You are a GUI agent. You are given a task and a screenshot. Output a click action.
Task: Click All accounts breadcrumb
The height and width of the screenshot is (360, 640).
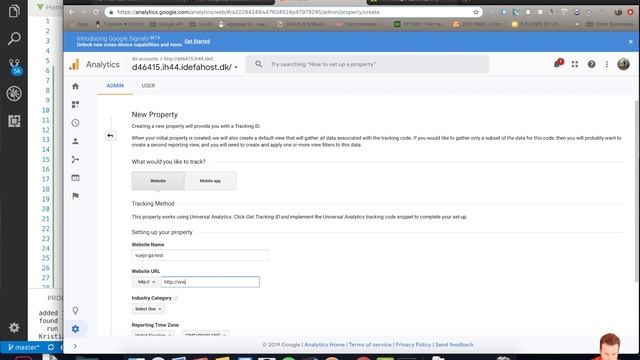tap(144, 59)
